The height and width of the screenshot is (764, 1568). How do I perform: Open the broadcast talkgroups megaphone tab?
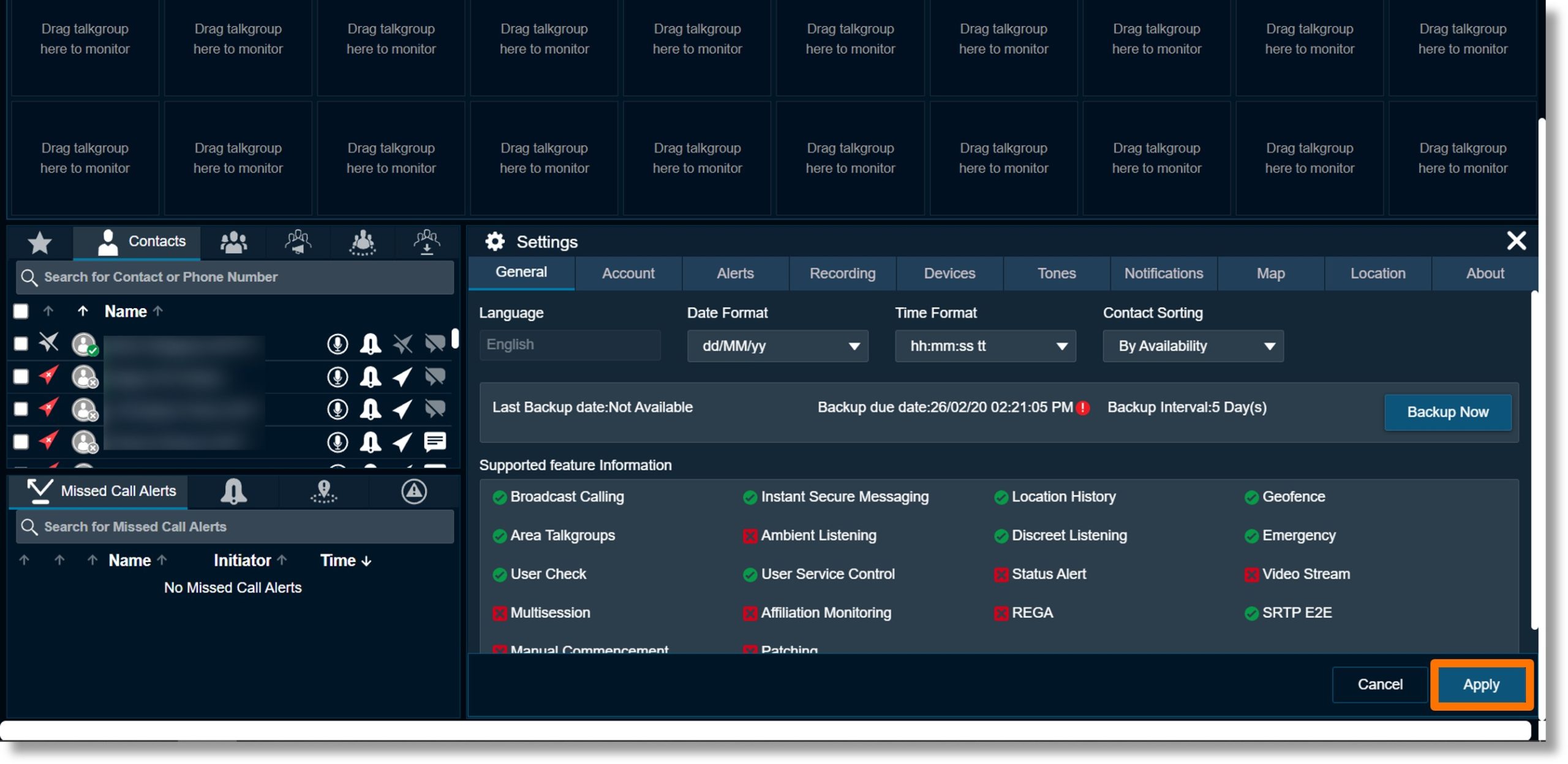(298, 243)
